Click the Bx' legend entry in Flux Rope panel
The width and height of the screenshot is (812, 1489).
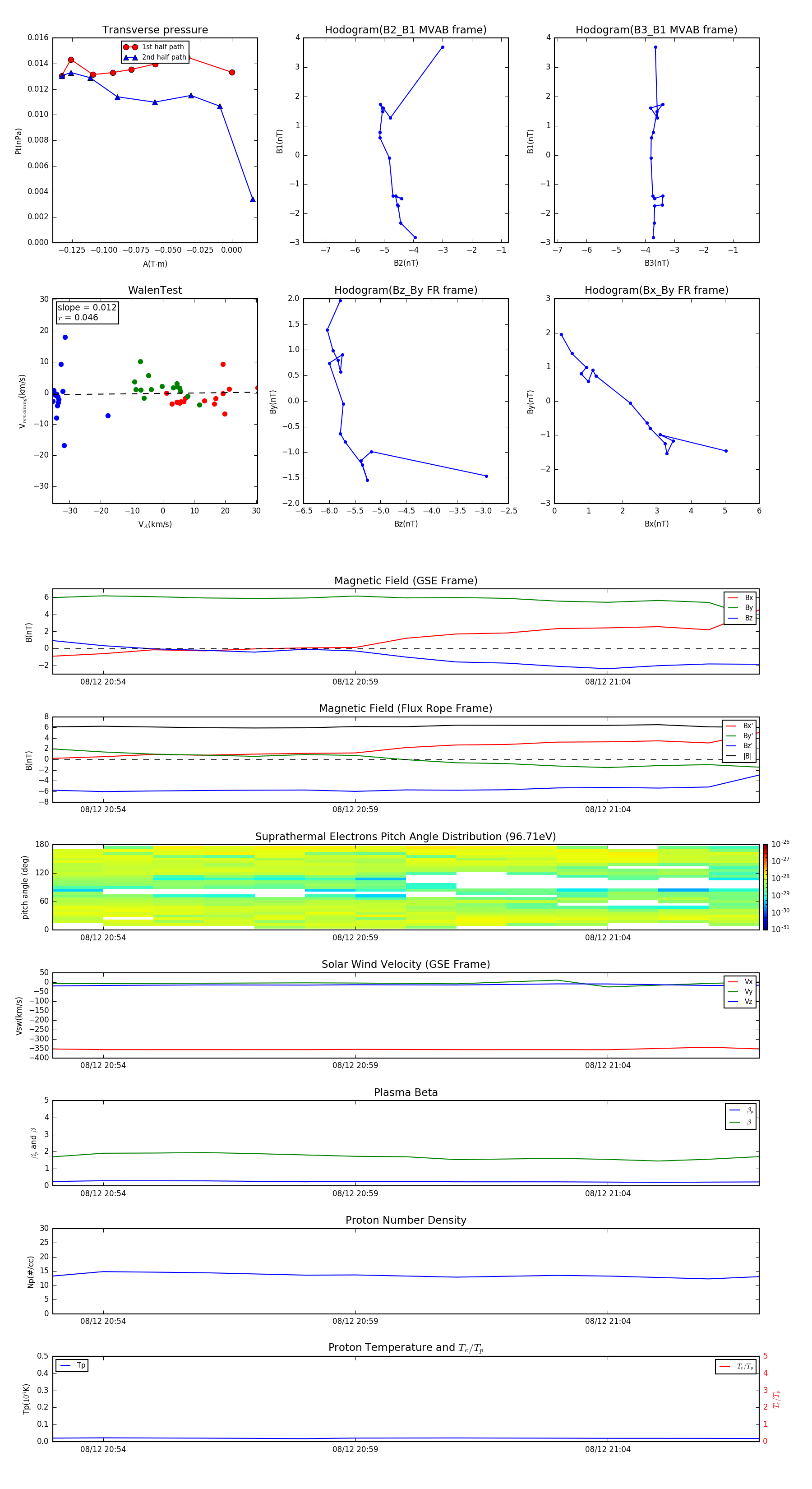pyautogui.click(x=739, y=726)
